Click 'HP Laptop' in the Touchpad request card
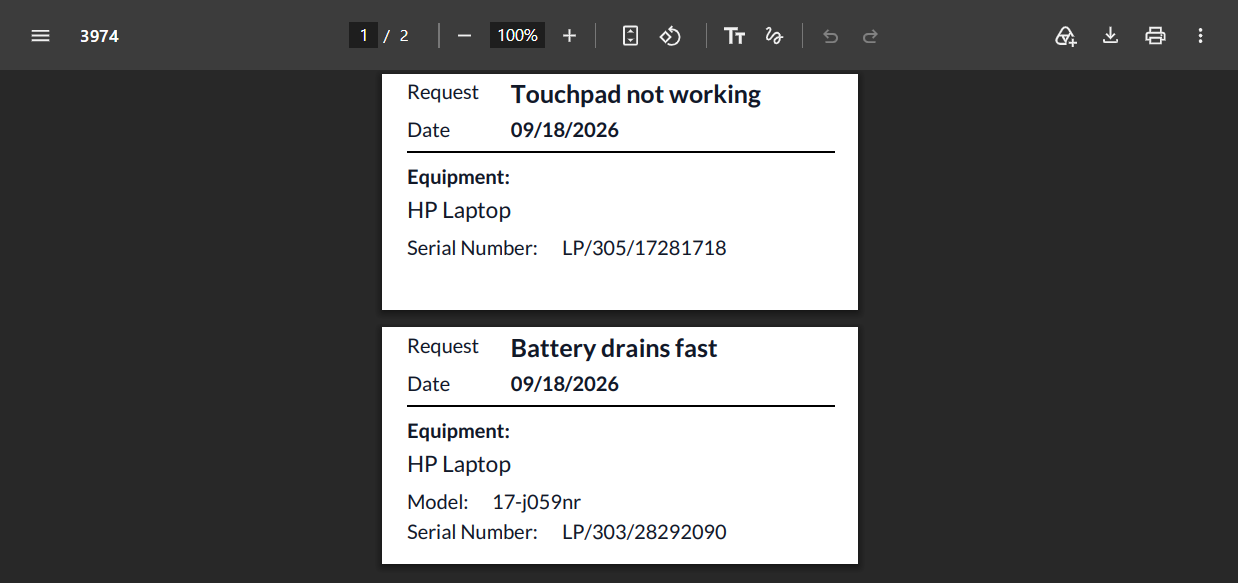Image resolution: width=1238 pixels, height=583 pixels. tap(459, 211)
